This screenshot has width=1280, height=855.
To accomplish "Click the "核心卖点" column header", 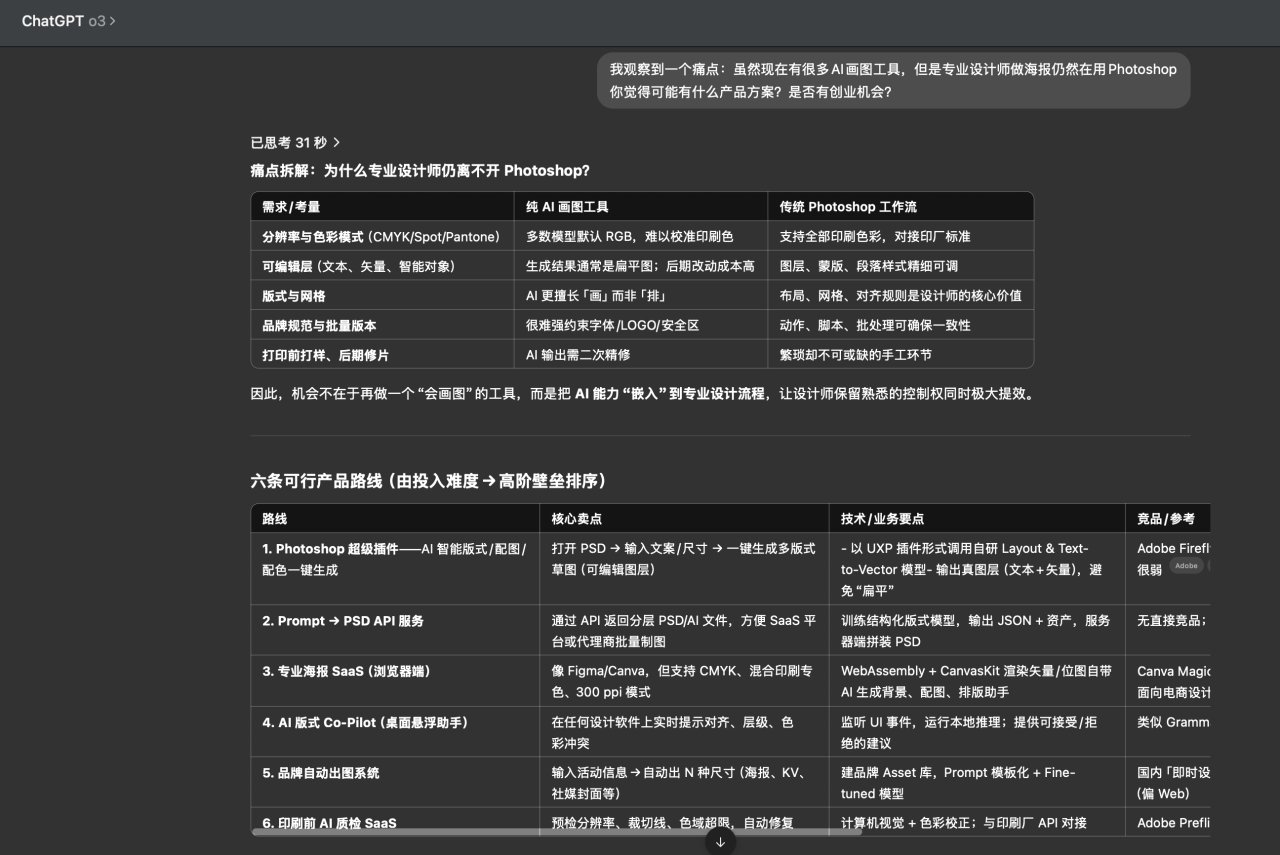I will click(576, 519).
